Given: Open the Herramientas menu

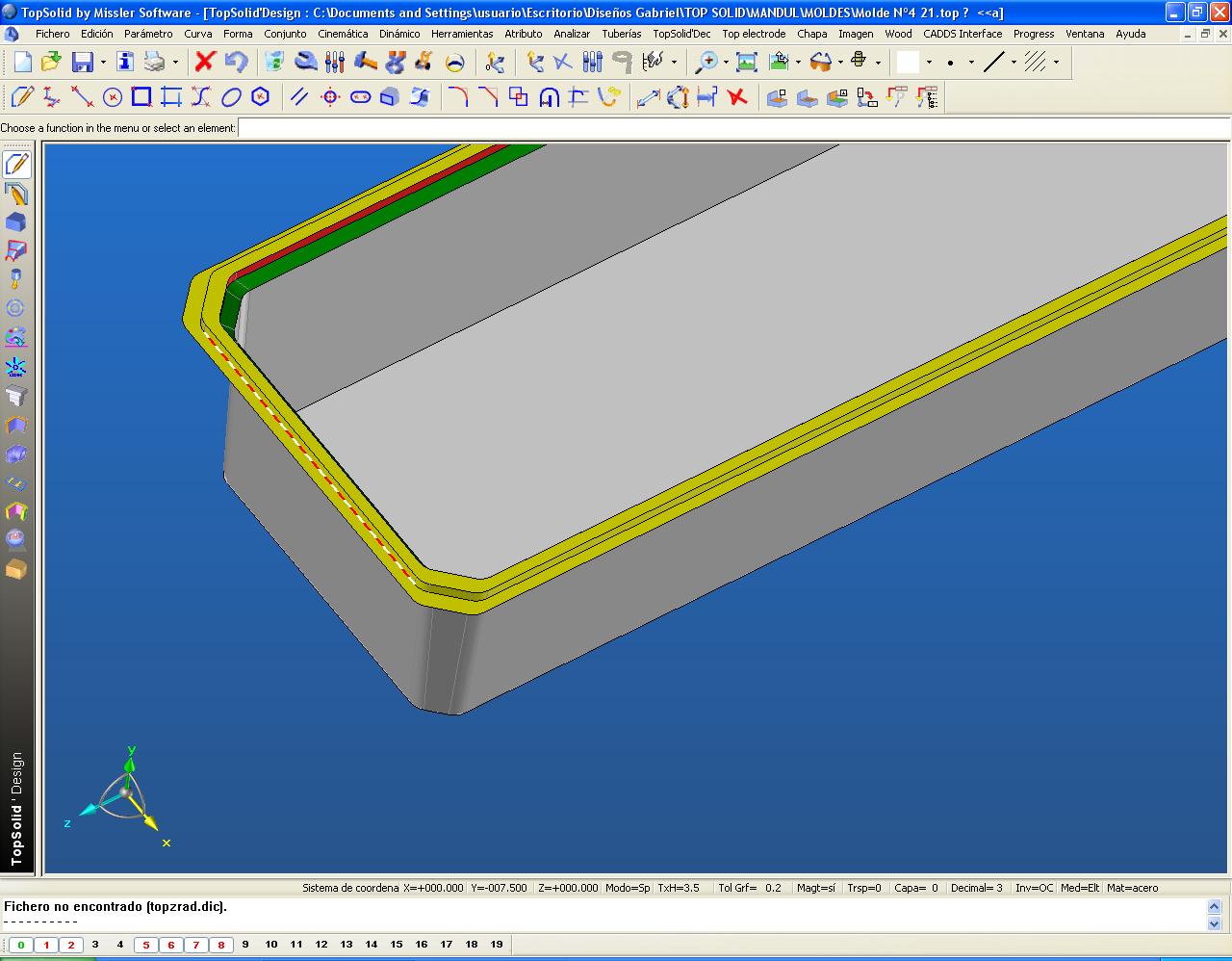Looking at the screenshot, I should click(x=462, y=34).
